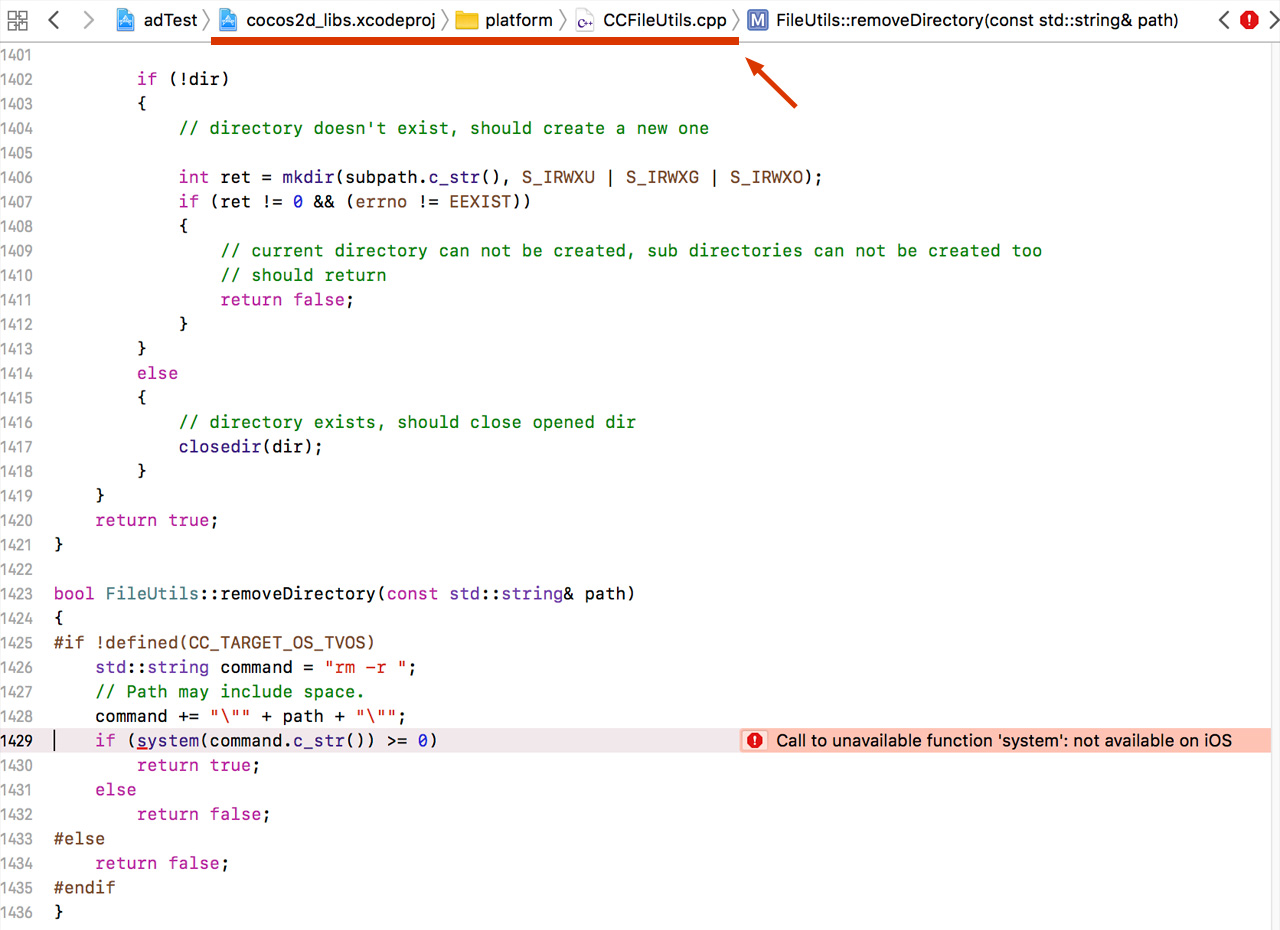The width and height of the screenshot is (1280, 930).
Task: Open cocos2d_libs.xcodeproj breadcrumb menu
Action: point(340,20)
